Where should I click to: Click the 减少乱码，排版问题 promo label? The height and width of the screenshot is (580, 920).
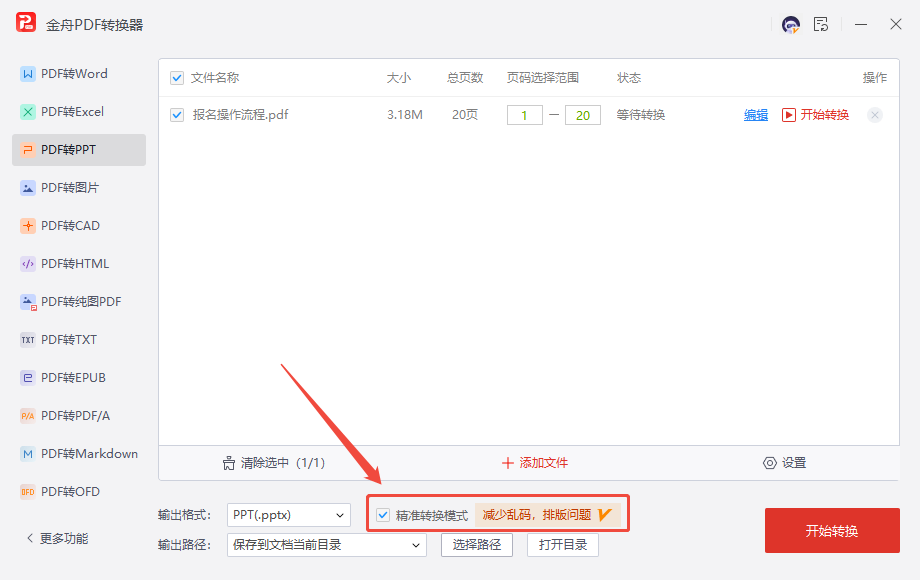[x=537, y=515]
